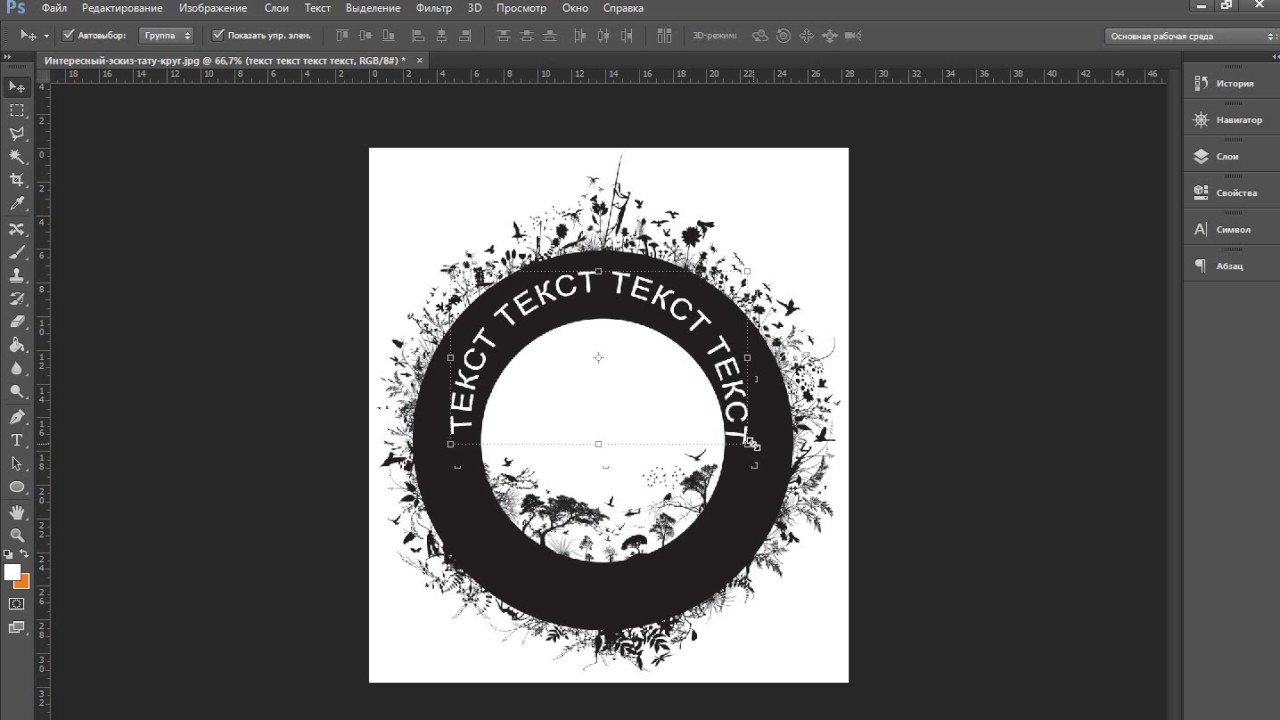Distribute left edges in options bar
The height and width of the screenshot is (720, 1280).
[579, 36]
